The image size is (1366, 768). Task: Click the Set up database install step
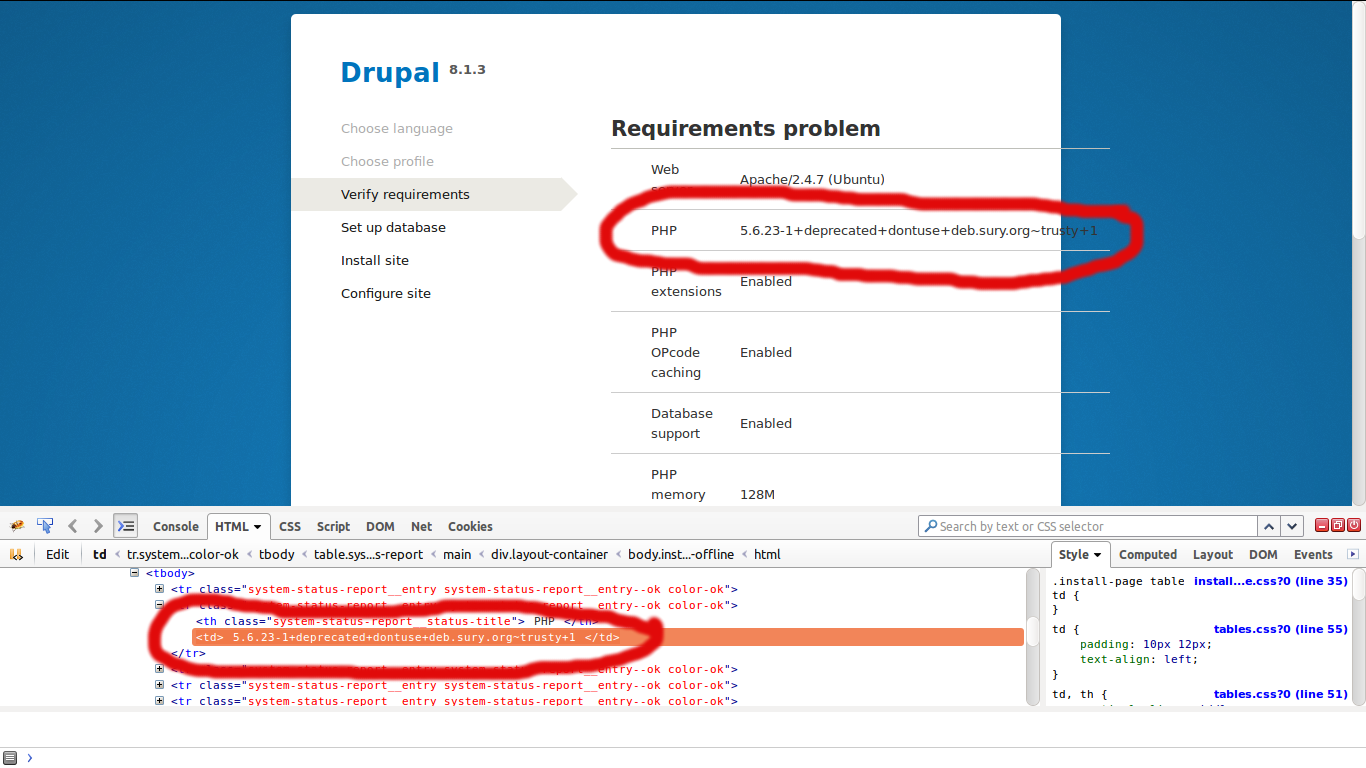(393, 227)
